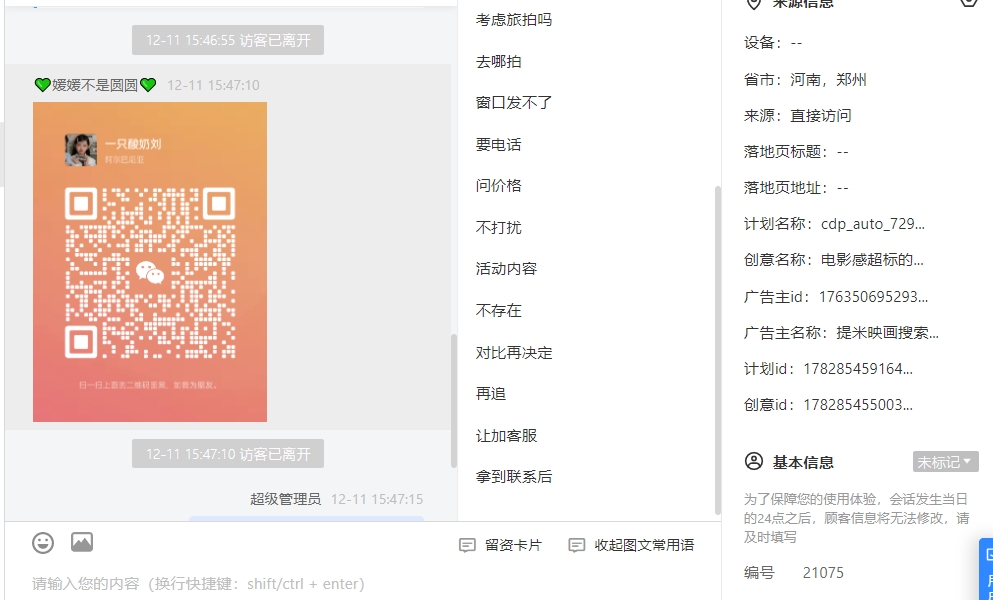Click the 计划名称 cdp_auto value
Image resolution: width=993 pixels, height=600 pixels.
tap(873, 224)
